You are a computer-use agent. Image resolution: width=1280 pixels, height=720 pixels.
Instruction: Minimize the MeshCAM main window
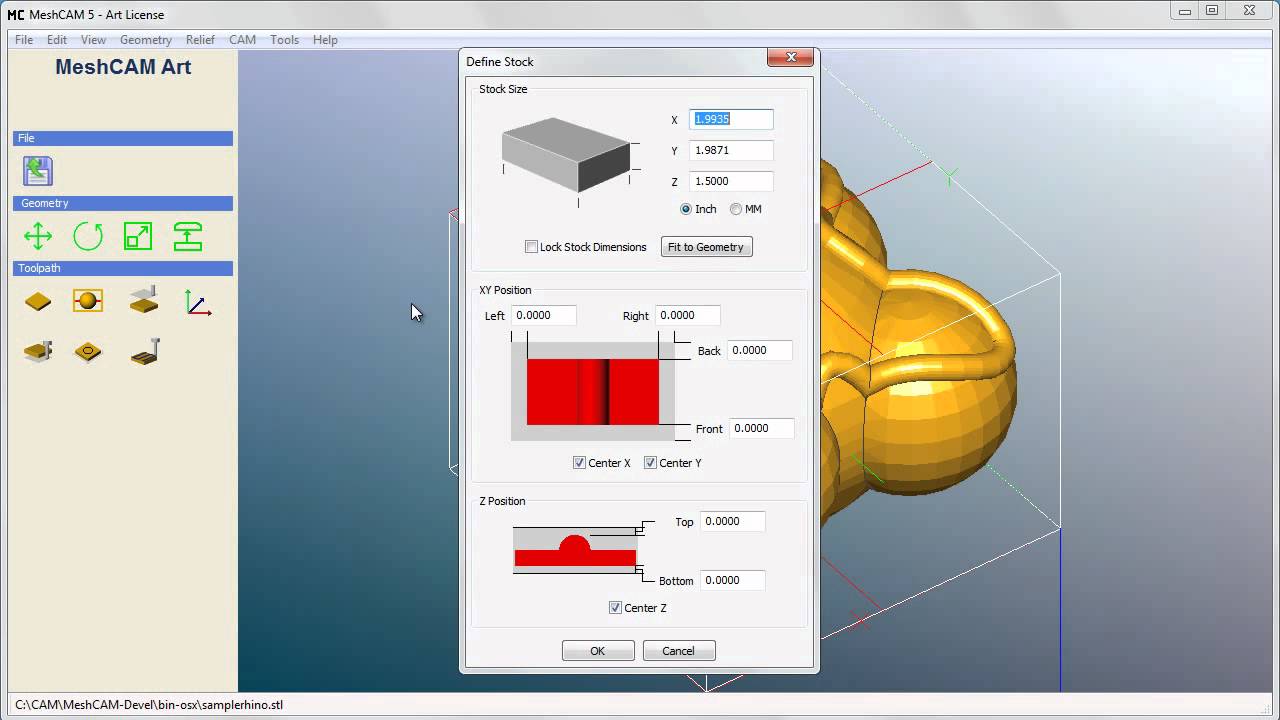click(1185, 11)
